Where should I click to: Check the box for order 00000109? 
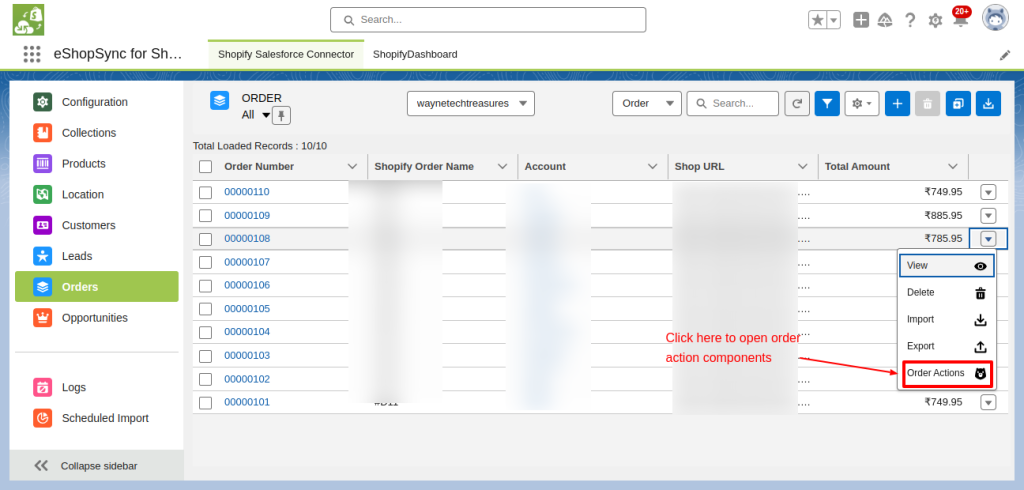[206, 216]
